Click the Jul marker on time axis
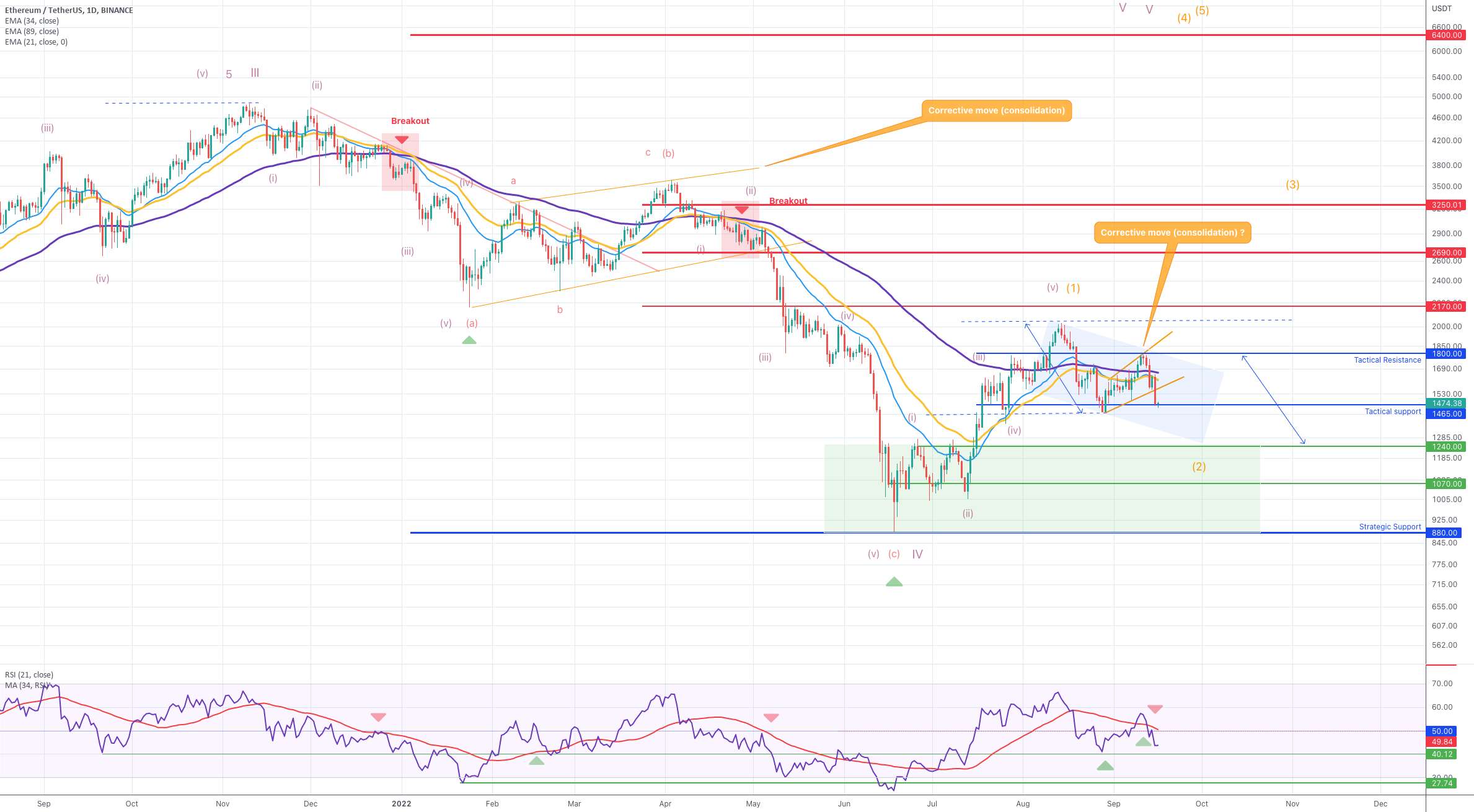This screenshot has height=812, width=1474. tap(932, 804)
